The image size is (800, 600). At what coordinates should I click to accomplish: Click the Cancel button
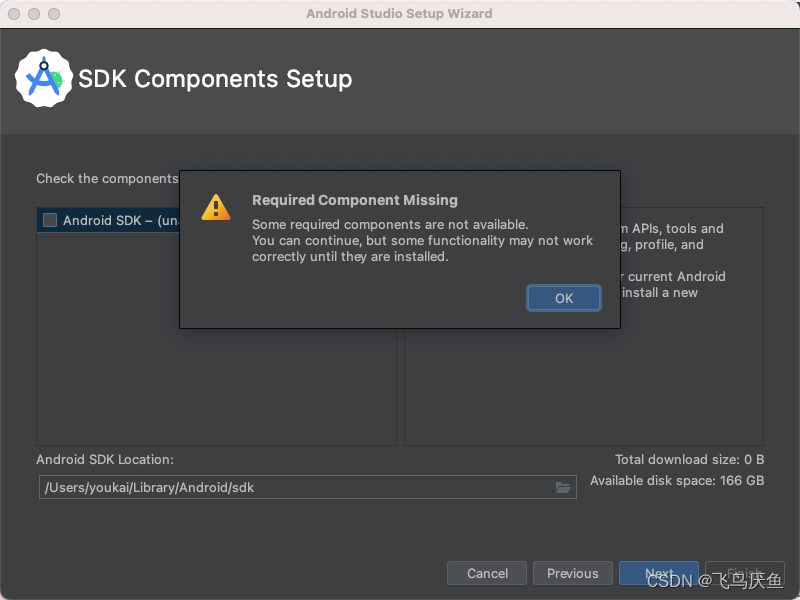click(x=487, y=573)
